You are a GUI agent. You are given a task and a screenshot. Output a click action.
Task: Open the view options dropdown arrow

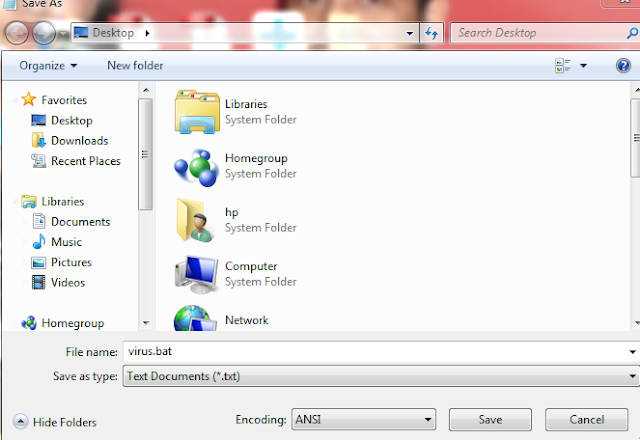[584, 66]
